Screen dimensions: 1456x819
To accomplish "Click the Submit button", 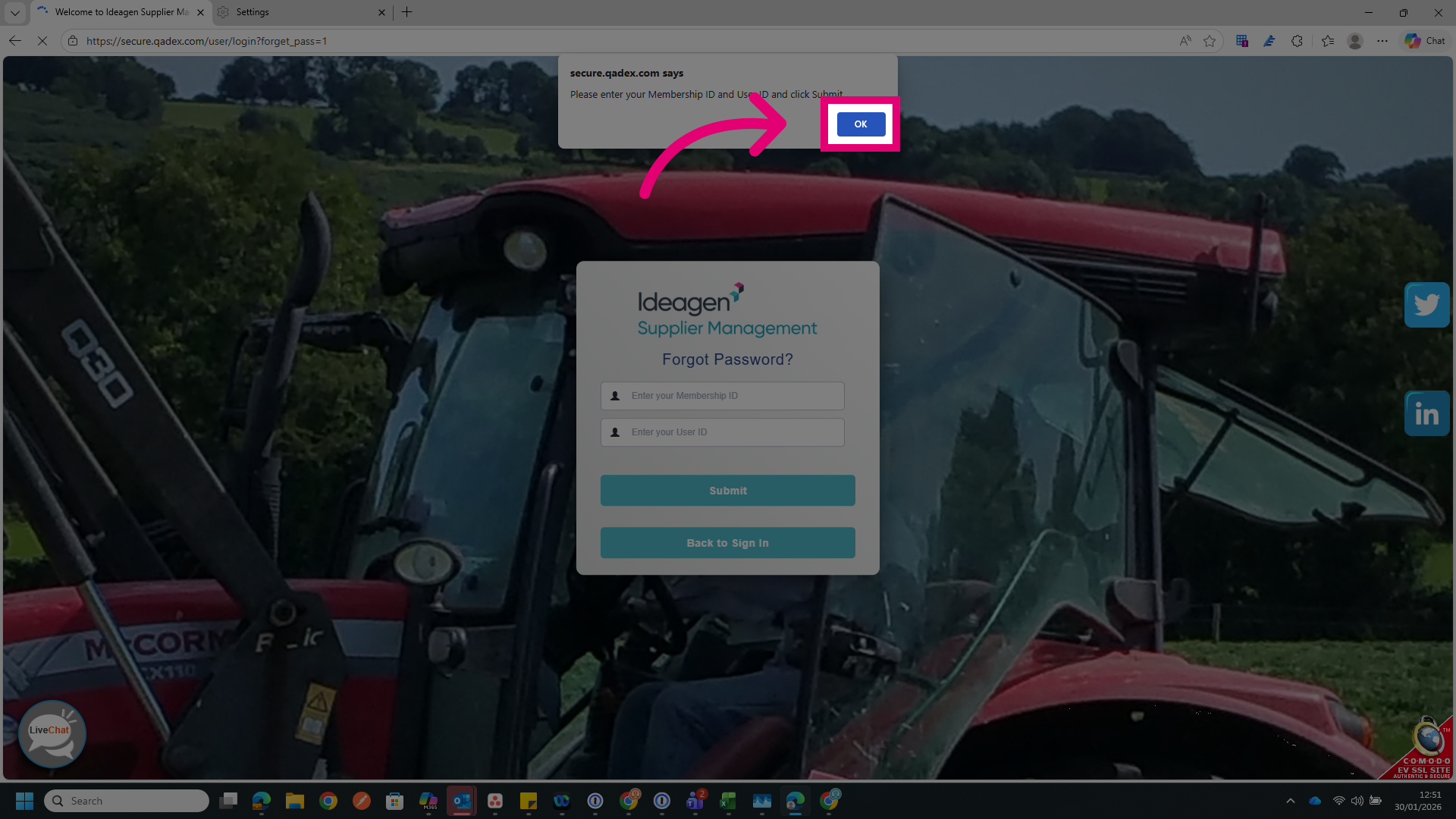I will click(x=728, y=491).
